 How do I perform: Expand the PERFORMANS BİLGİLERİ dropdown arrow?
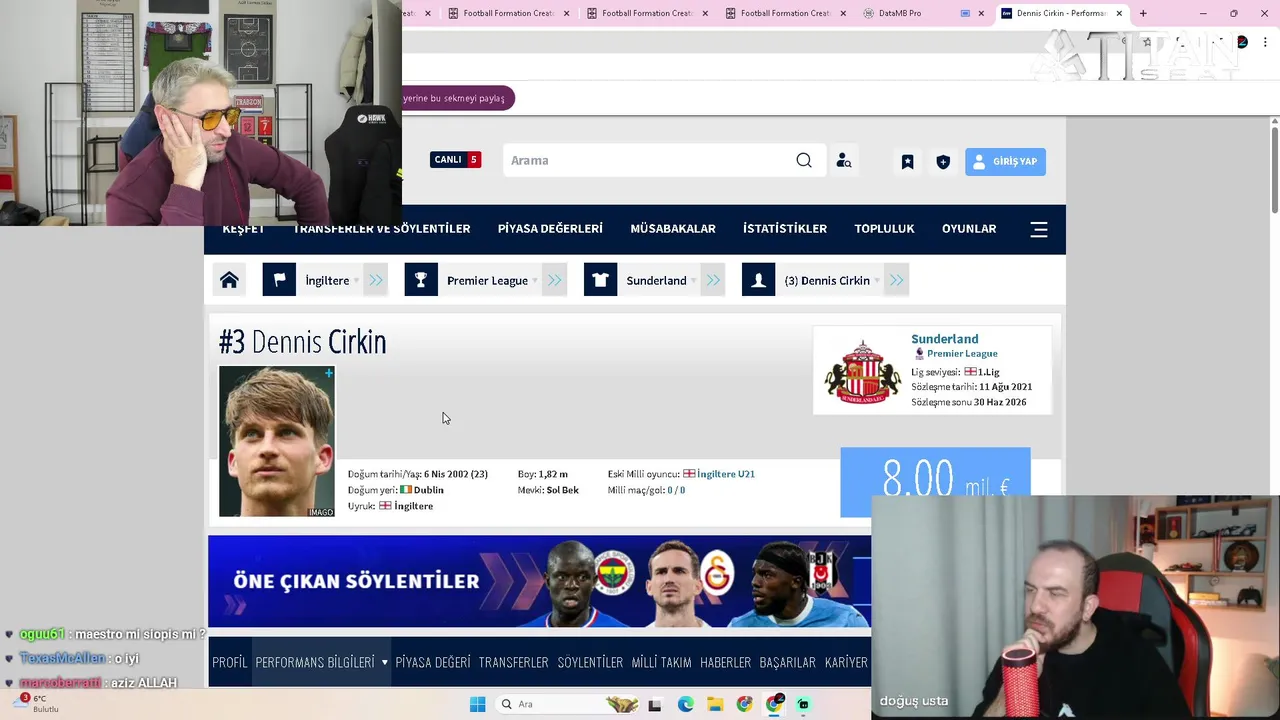pos(384,662)
